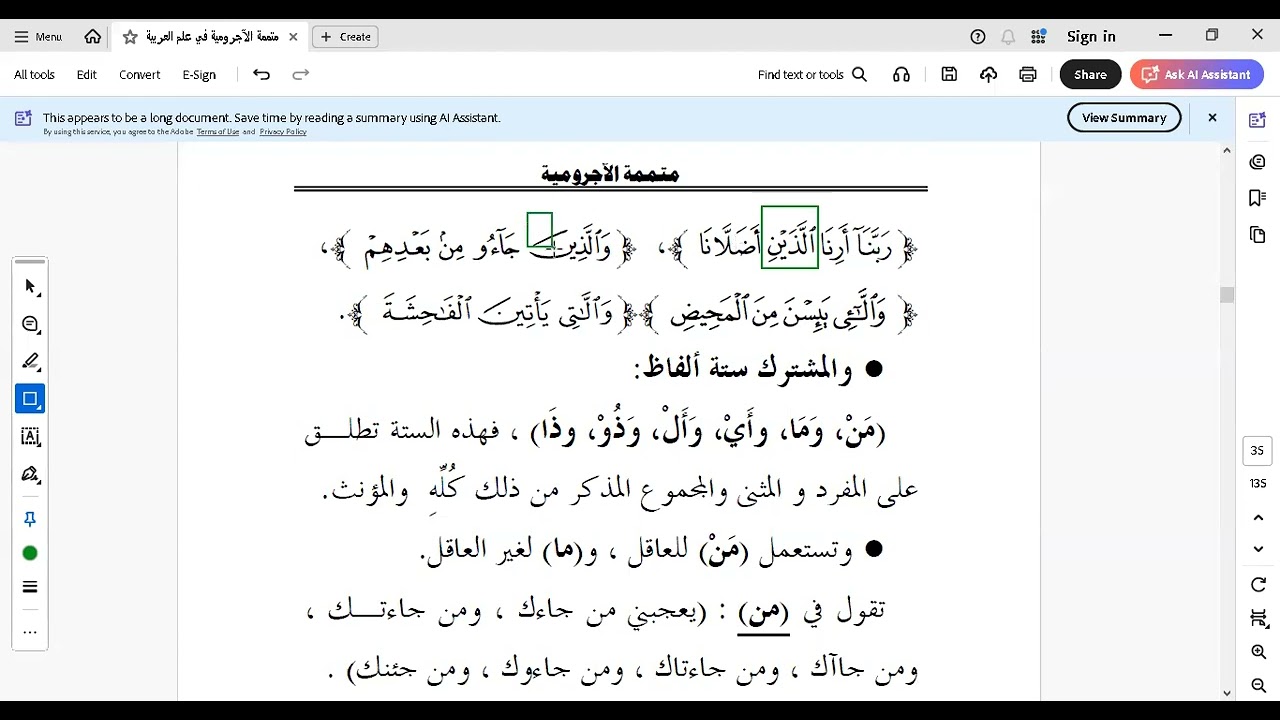Print the document

coord(1028,74)
